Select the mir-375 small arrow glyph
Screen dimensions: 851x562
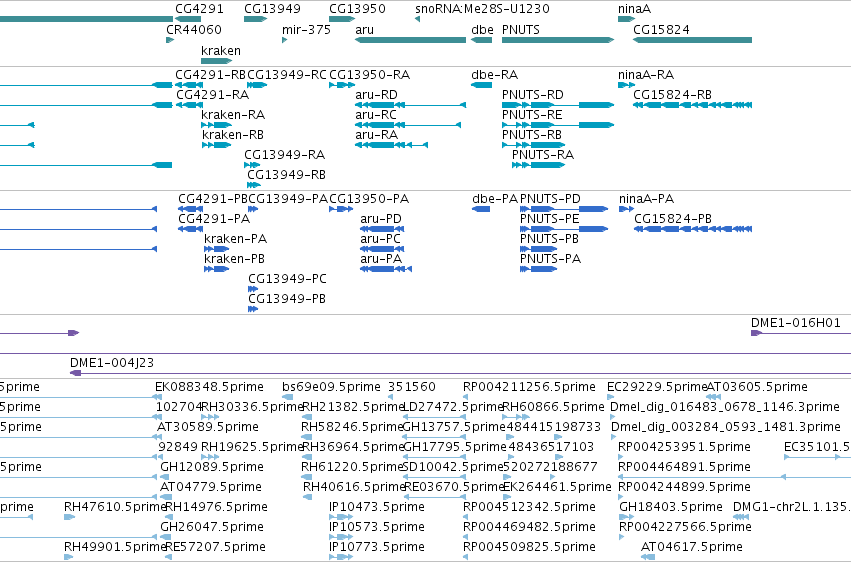[284, 40]
